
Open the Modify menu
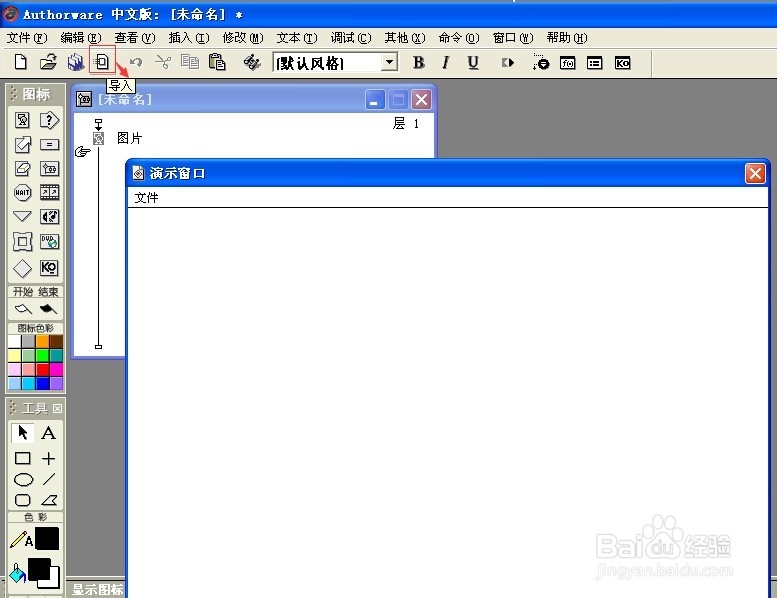pyautogui.click(x=243, y=38)
